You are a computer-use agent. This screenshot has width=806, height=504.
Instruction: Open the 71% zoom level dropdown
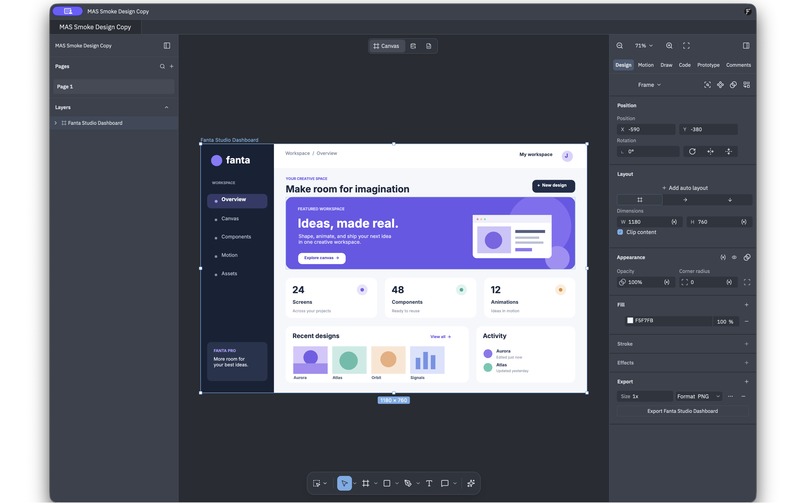pyautogui.click(x=644, y=46)
